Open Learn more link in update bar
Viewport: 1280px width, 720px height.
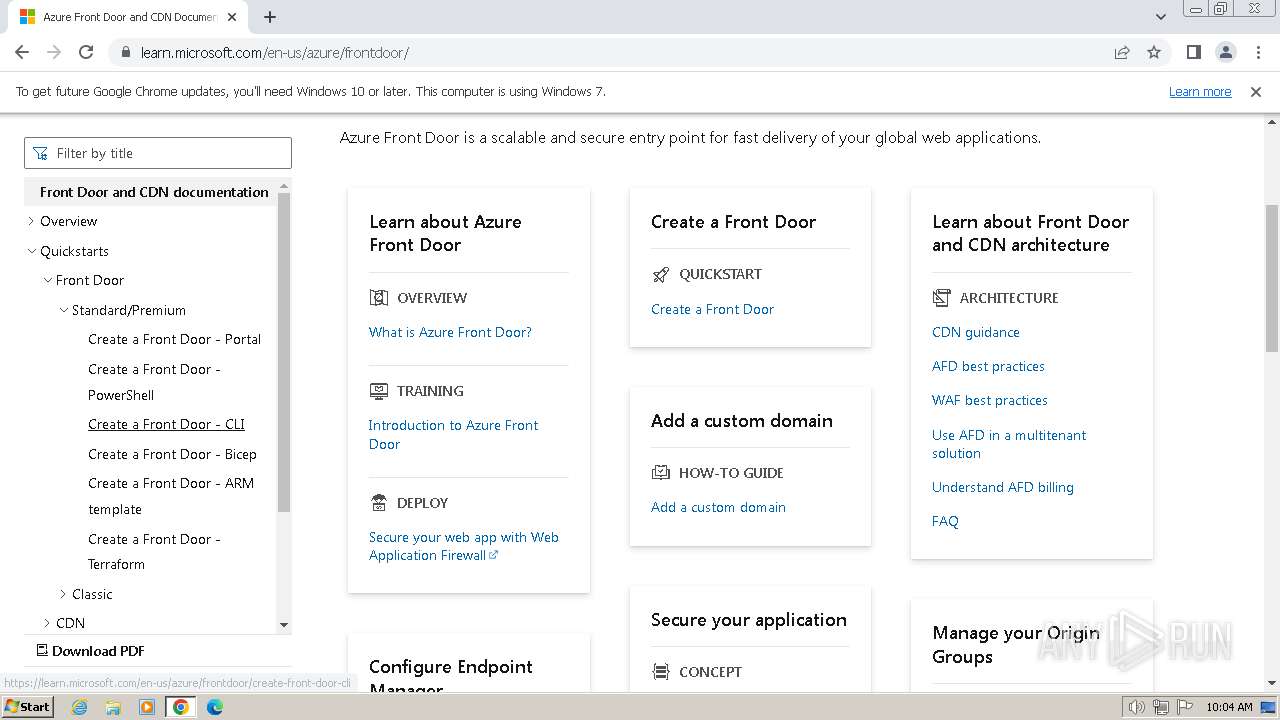[x=1200, y=91]
